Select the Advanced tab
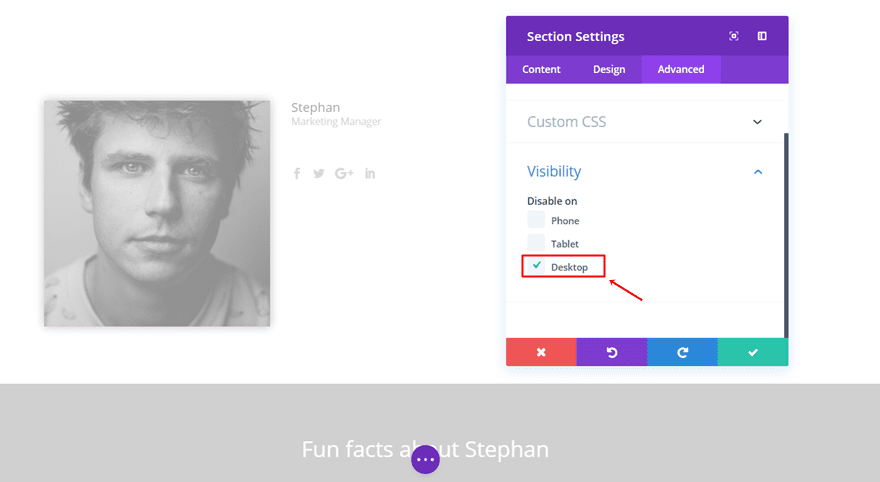Screen dimensions: 880x482 click(680, 69)
